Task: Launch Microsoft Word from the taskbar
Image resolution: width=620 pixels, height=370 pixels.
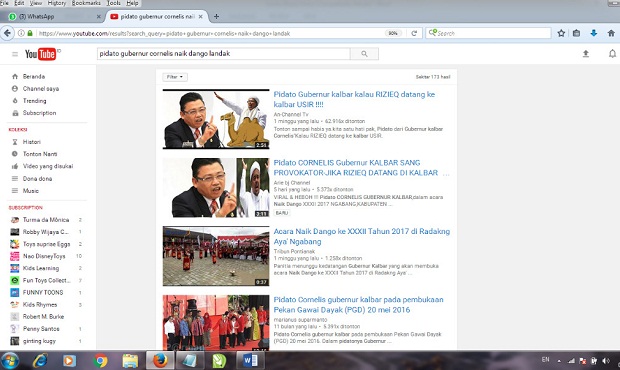Action: pos(250,361)
